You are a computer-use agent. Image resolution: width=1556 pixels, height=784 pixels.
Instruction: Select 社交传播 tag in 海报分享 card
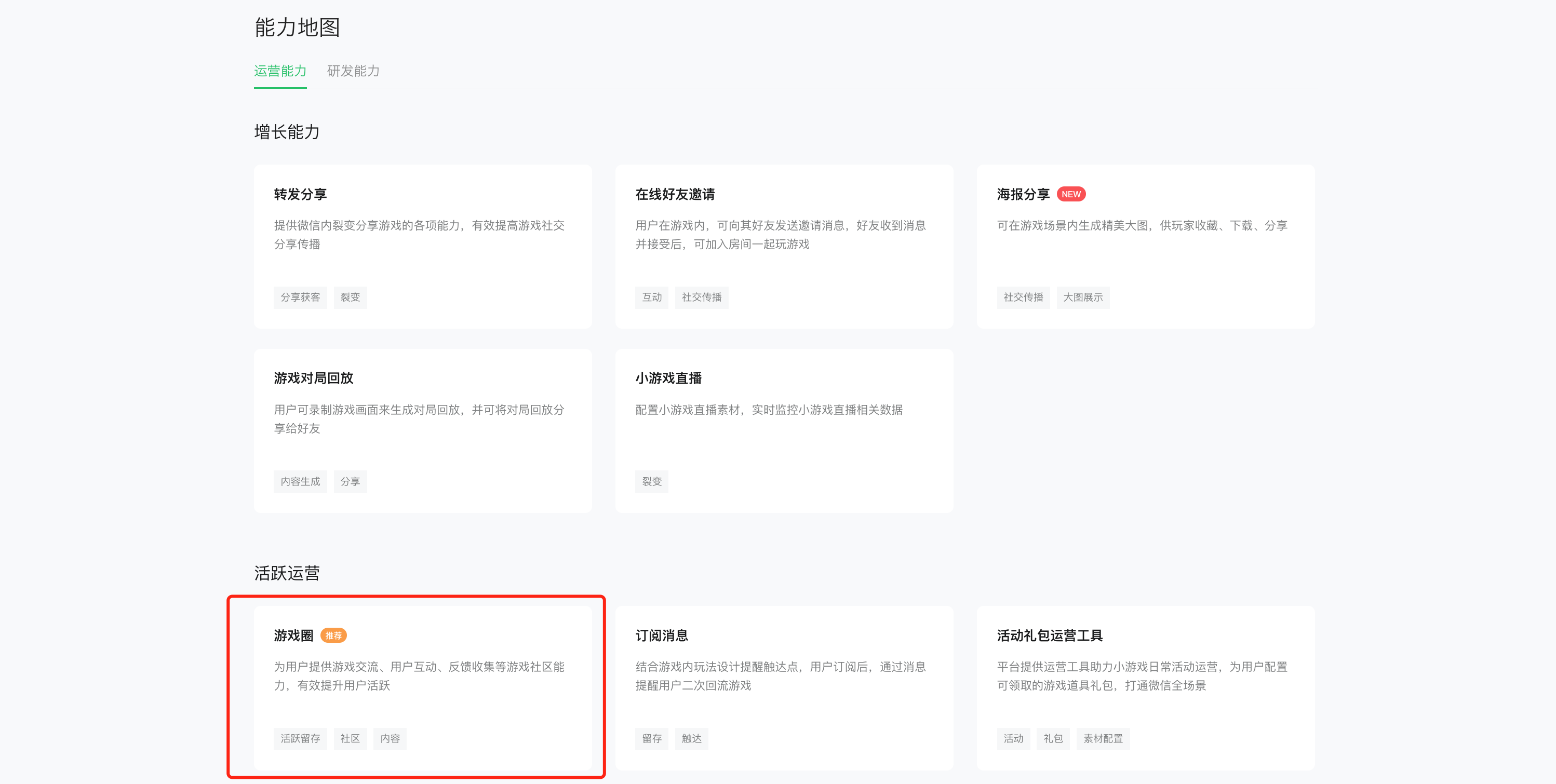[x=1023, y=297]
